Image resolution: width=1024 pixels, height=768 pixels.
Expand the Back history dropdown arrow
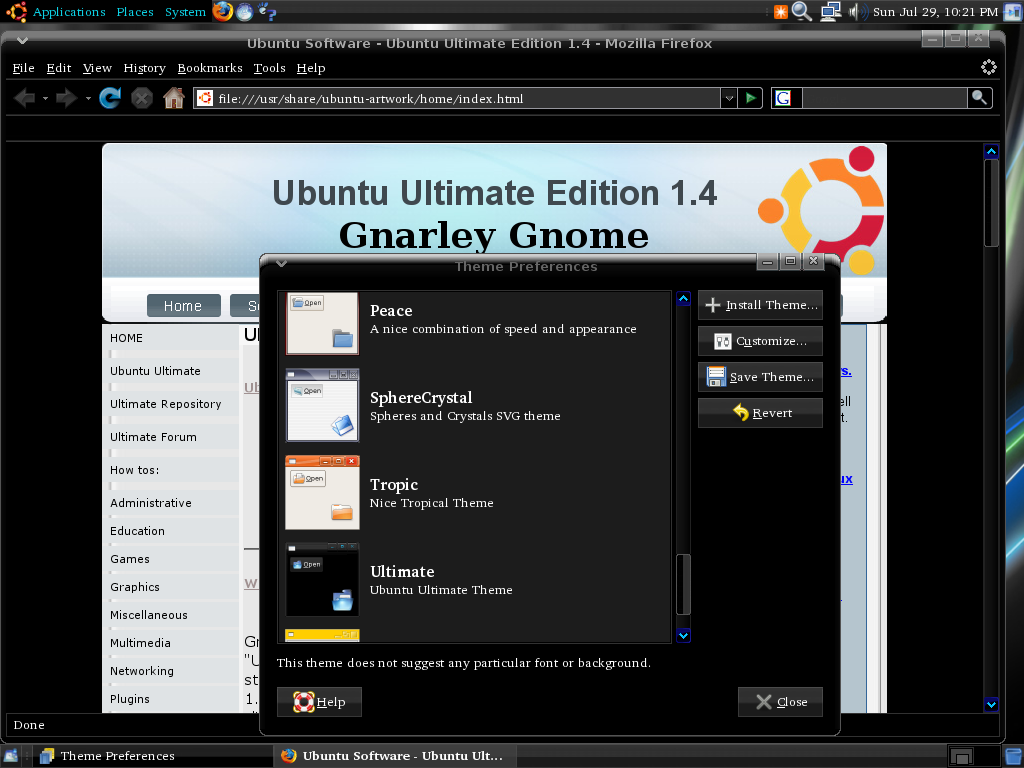[x=45, y=99]
